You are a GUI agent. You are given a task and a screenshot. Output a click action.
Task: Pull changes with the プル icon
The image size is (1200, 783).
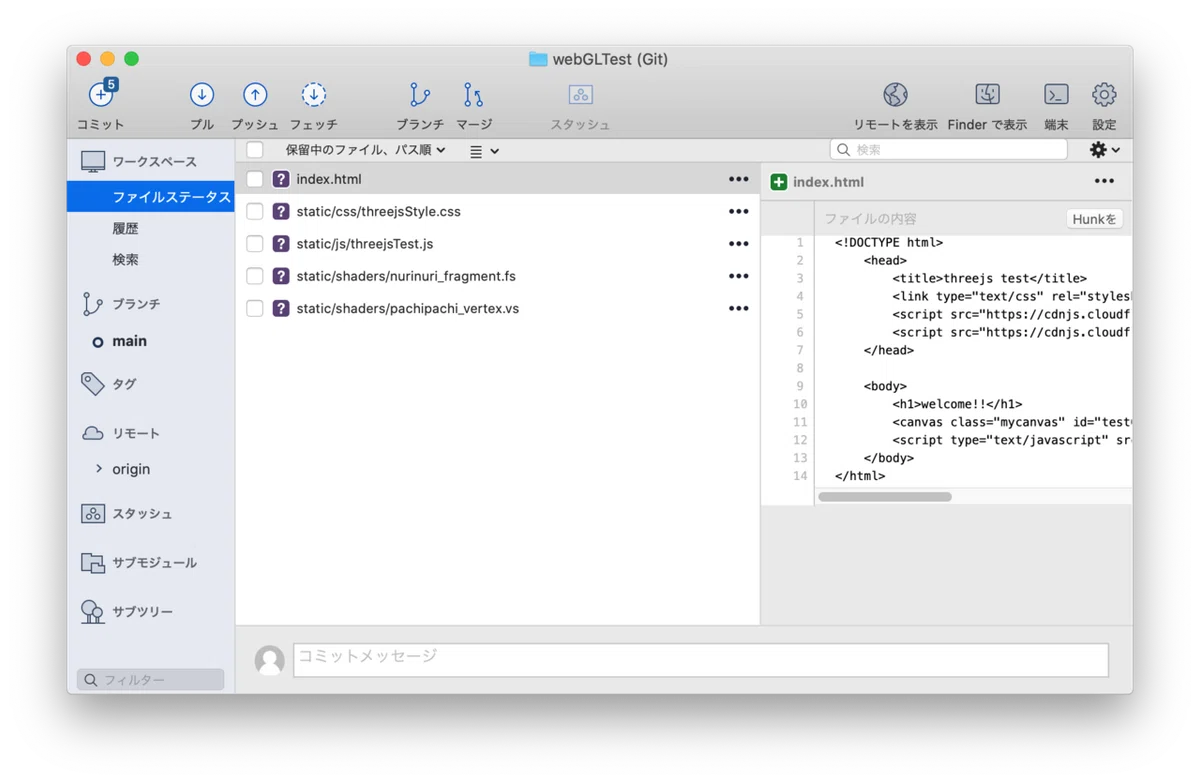click(x=202, y=95)
